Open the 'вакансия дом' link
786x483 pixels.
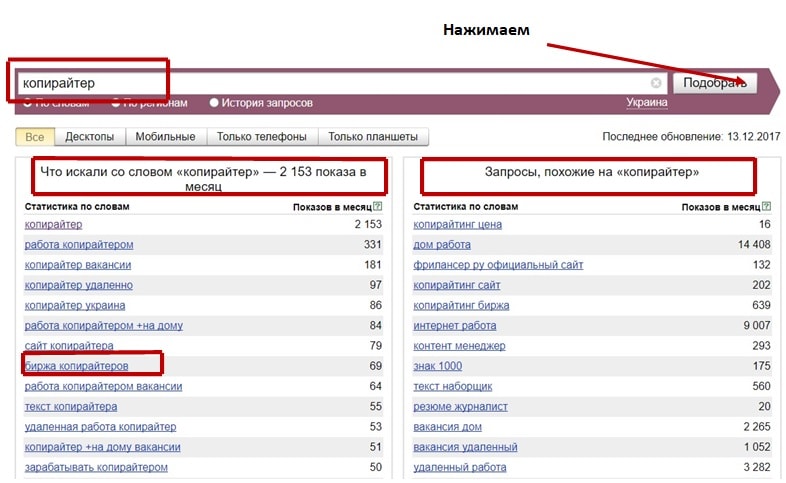[x=447, y=427]
